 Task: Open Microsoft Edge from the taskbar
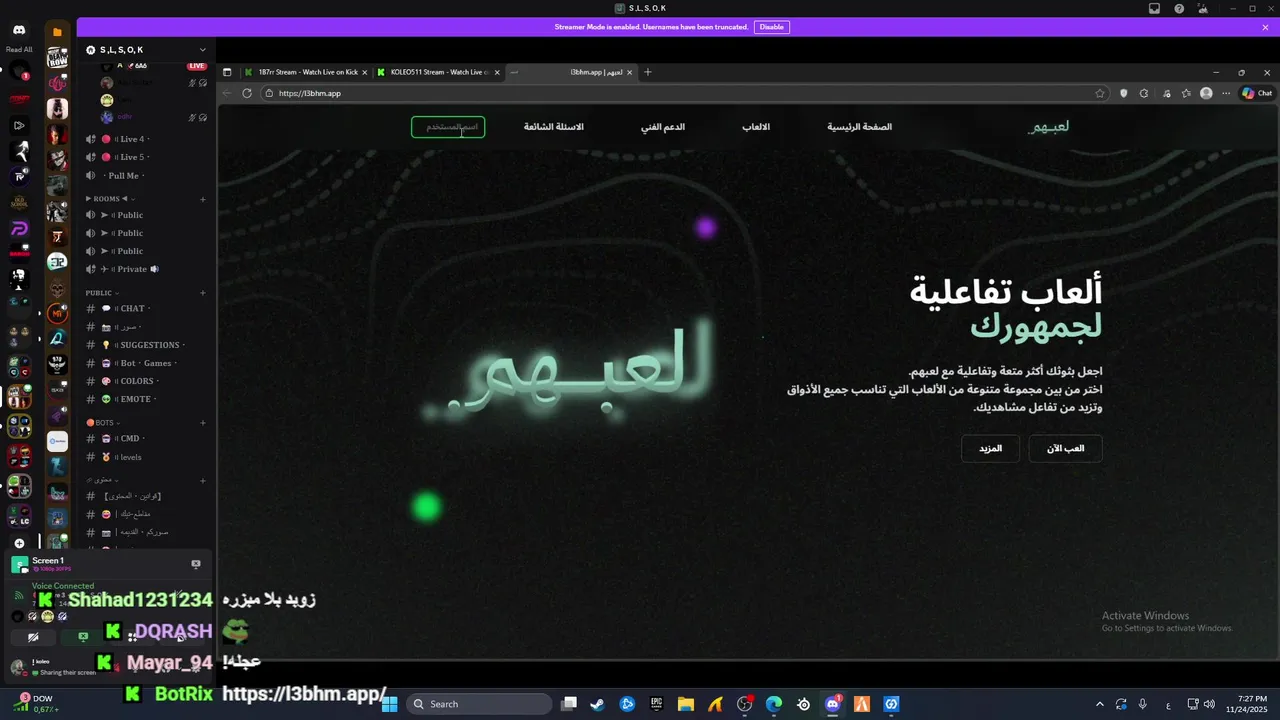(774, 704)
